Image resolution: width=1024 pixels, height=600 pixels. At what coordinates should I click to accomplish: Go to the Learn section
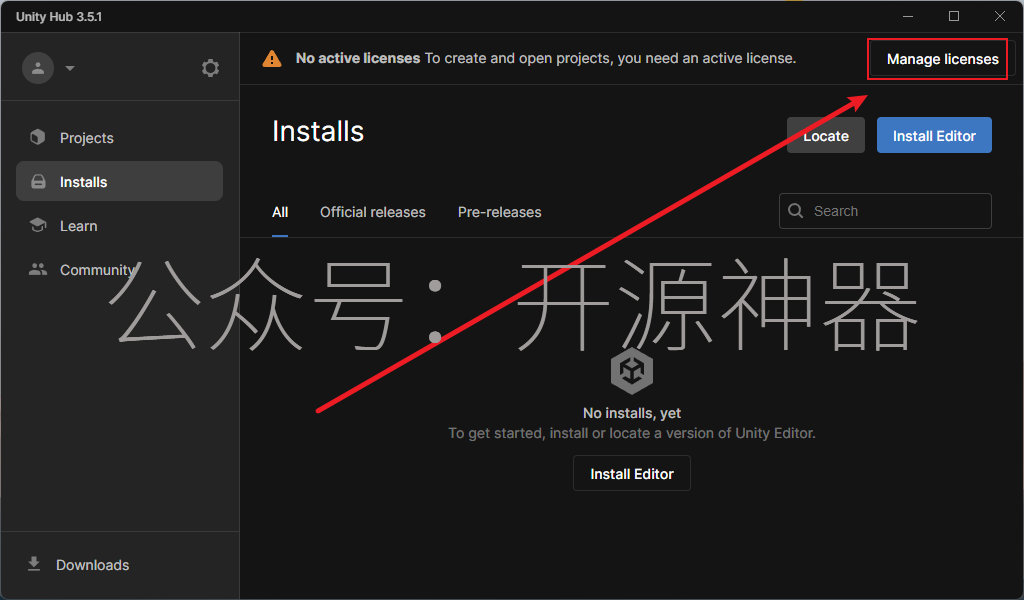[x=120, y=225]
